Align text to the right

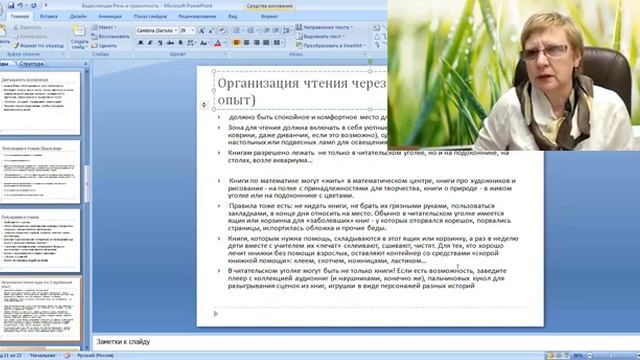point(256,43)
